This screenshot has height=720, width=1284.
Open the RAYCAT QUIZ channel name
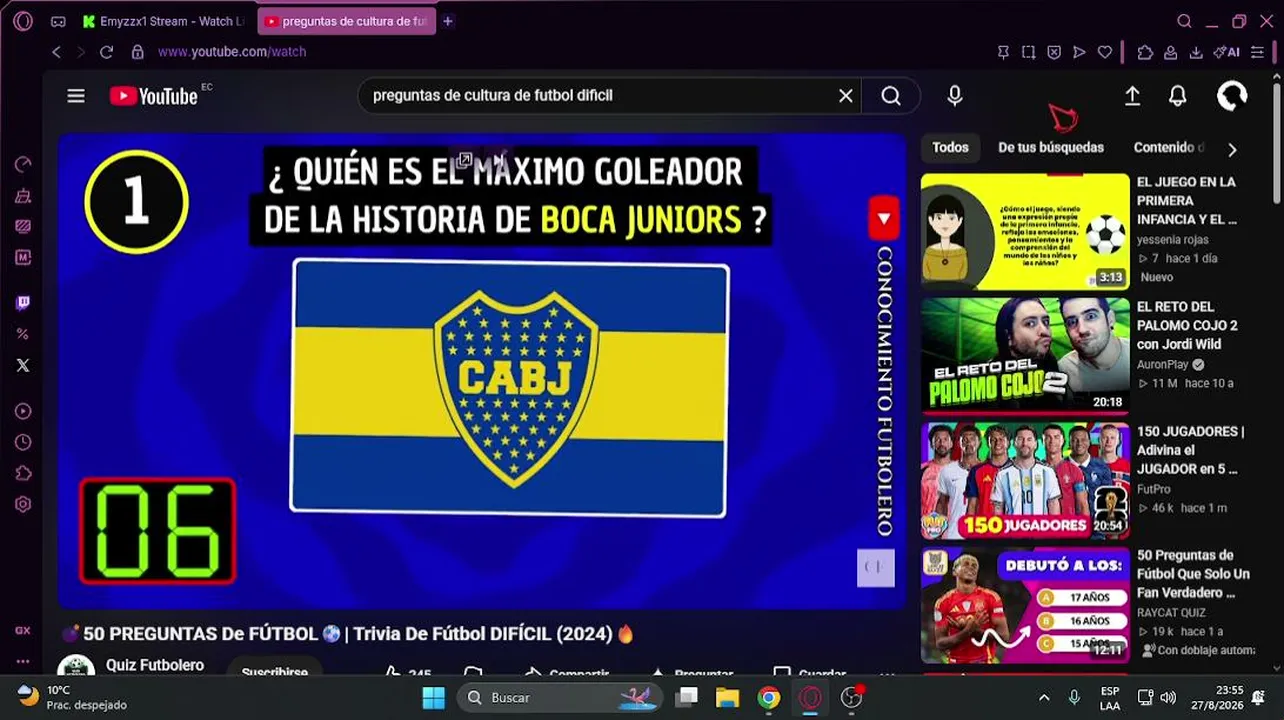coord(1171,612)
